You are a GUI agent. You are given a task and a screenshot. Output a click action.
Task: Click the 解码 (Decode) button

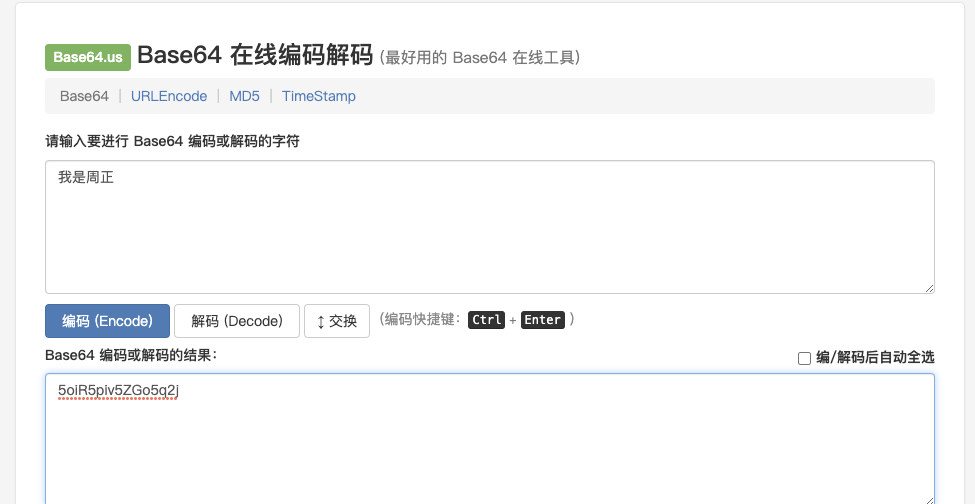point(237,321)
